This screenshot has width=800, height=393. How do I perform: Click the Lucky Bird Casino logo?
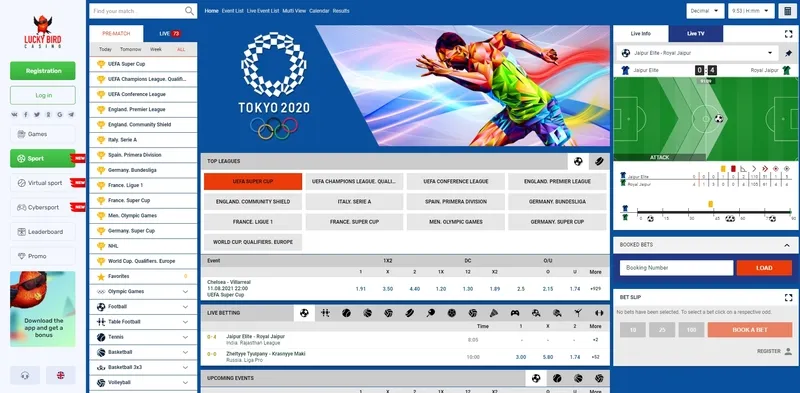point(43,32)
